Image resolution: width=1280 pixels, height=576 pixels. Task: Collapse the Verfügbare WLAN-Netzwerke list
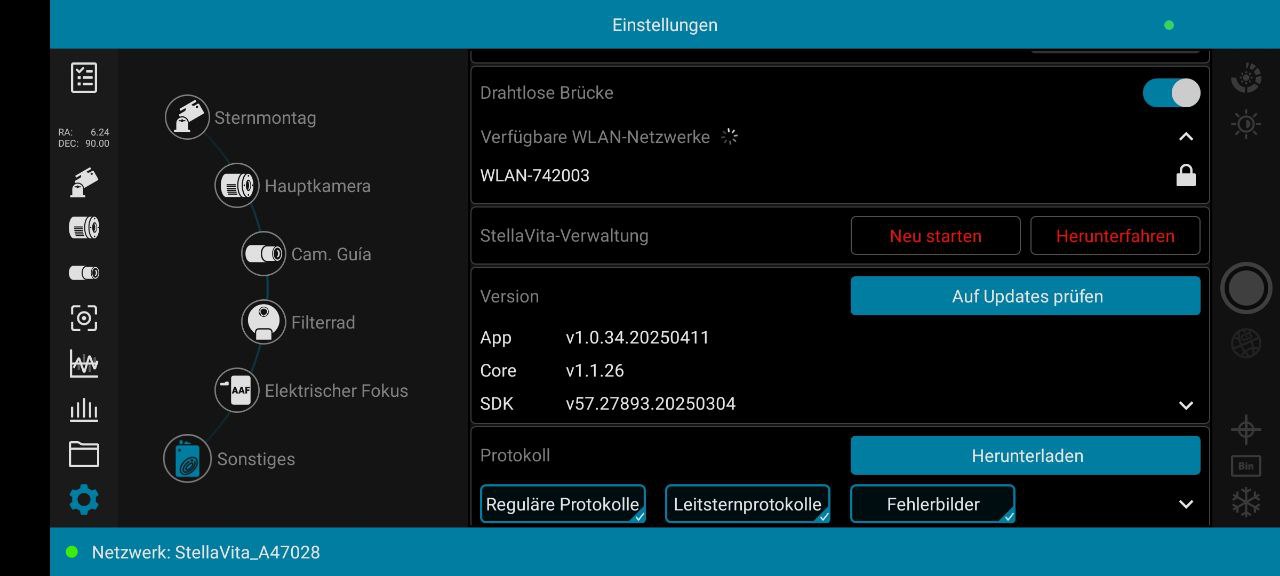tap(1186, 137)
